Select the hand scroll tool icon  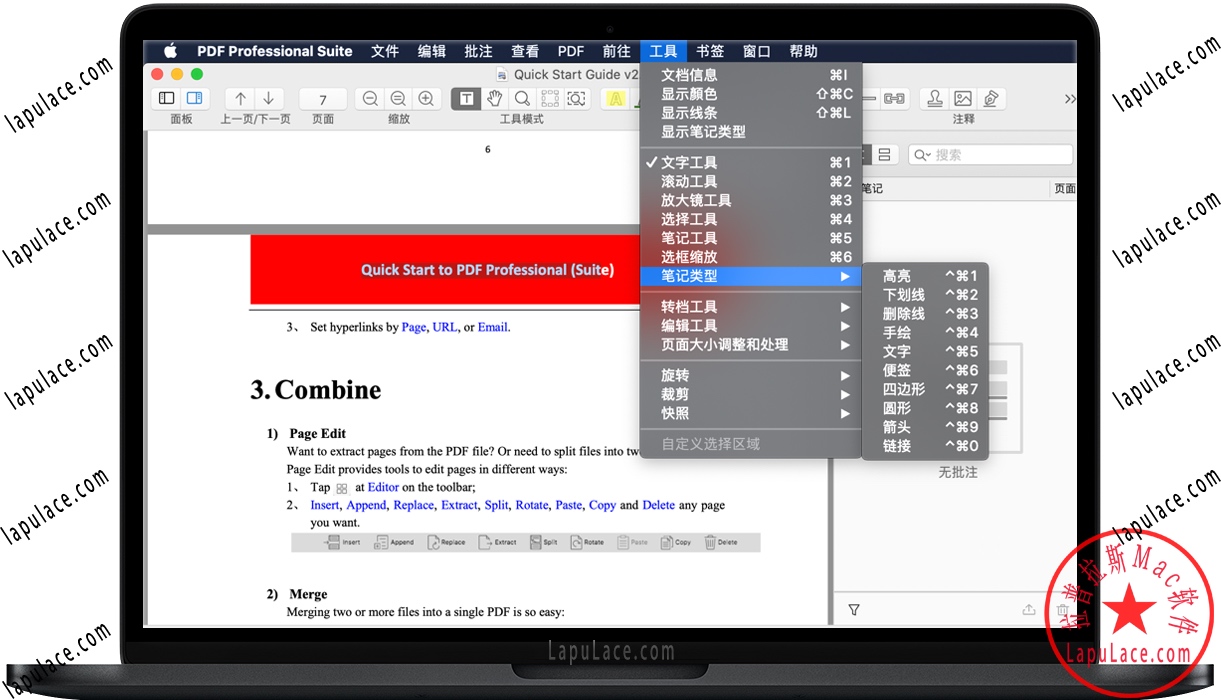tap(494, 98)
